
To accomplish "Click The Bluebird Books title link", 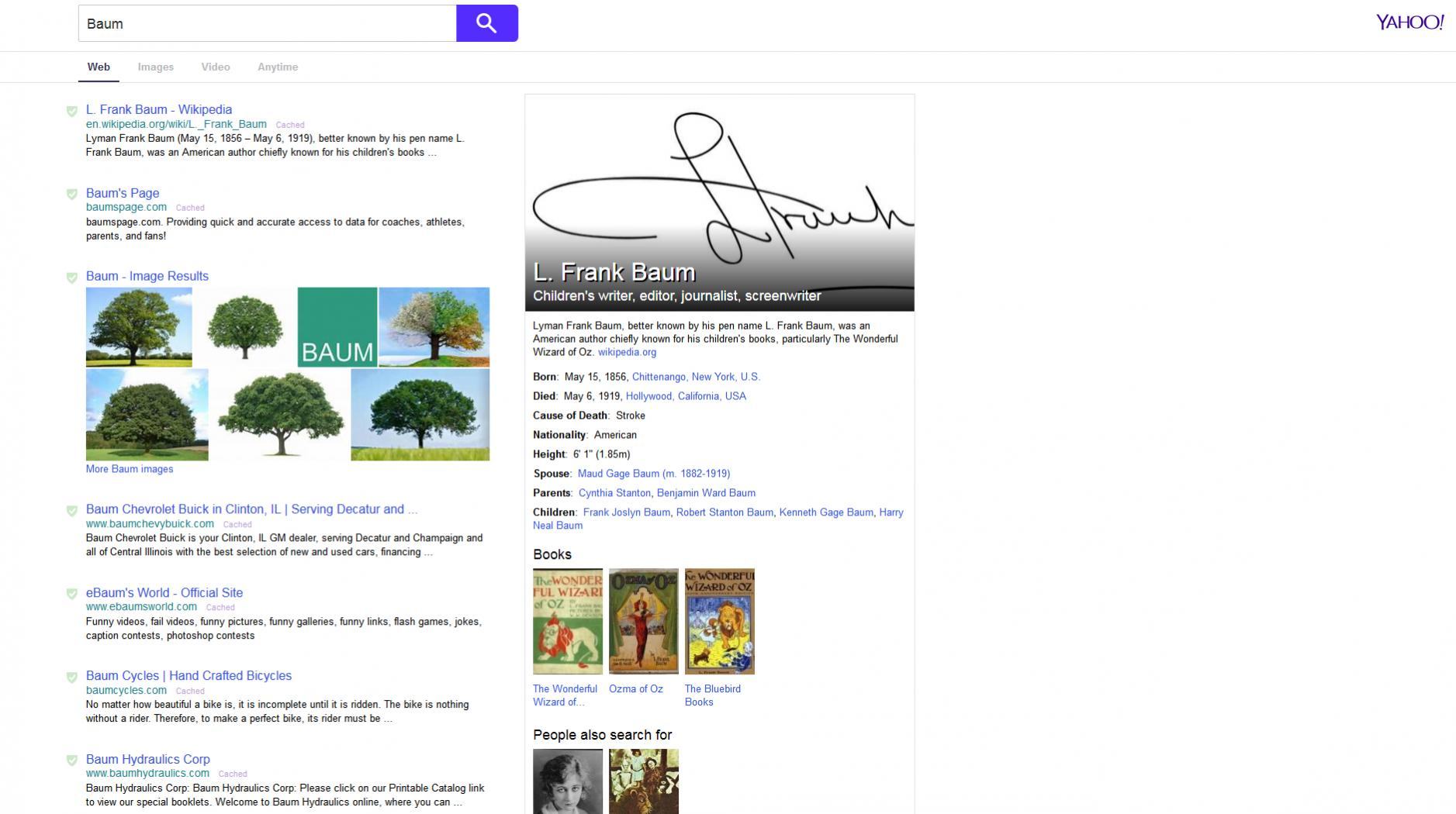I will (x=713, y=695).
